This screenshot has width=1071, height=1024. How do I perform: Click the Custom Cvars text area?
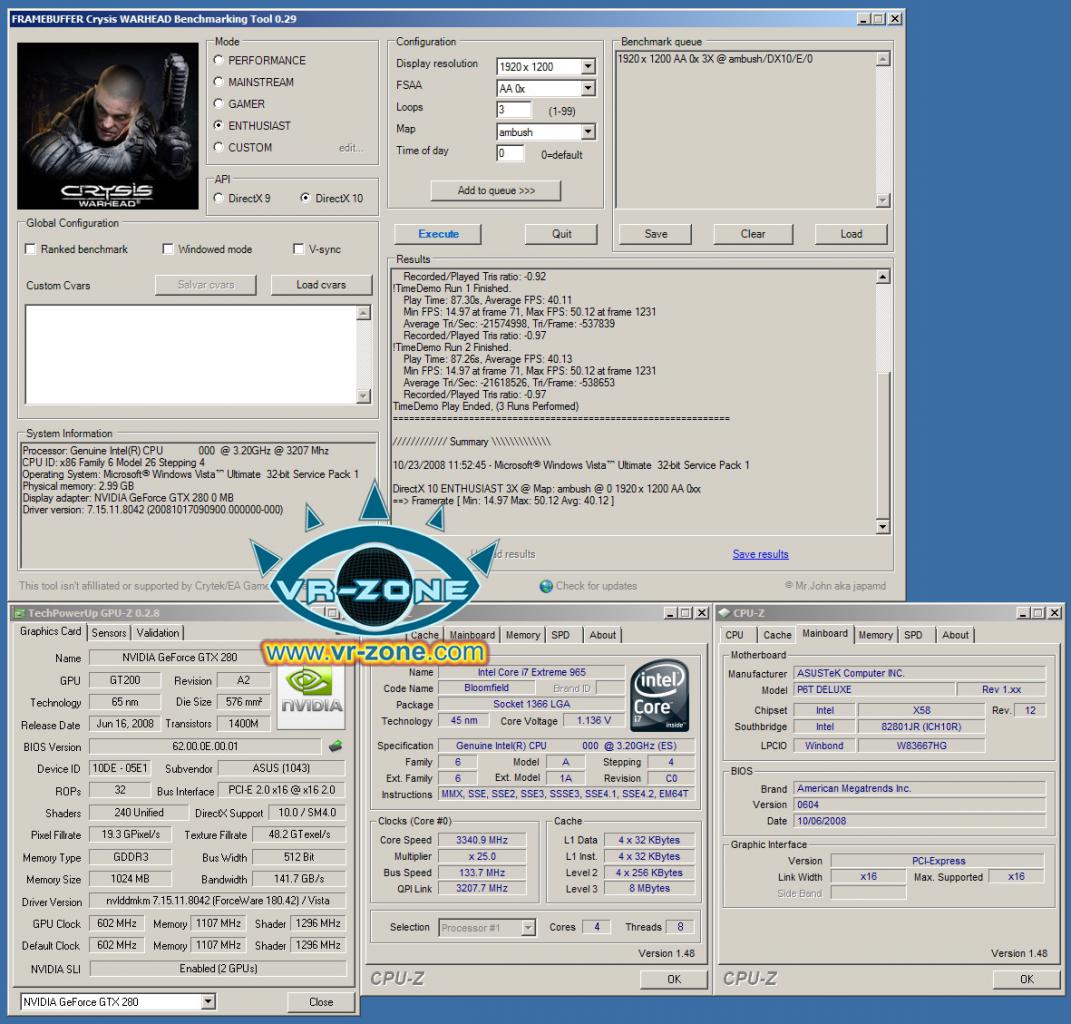point(191,354)
